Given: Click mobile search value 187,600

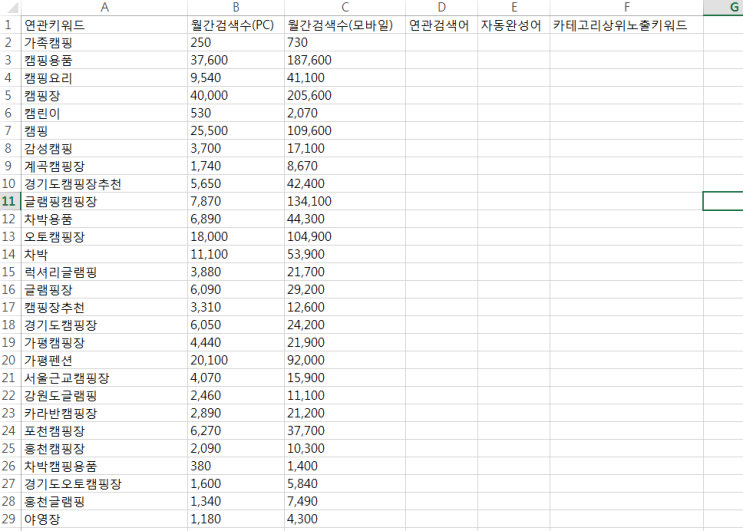Looking at the screenshot, I should click(345, 60).
